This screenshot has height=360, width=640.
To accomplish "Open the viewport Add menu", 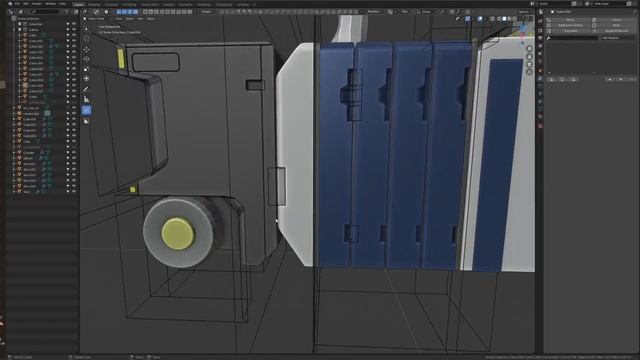I will pos(140,19).
